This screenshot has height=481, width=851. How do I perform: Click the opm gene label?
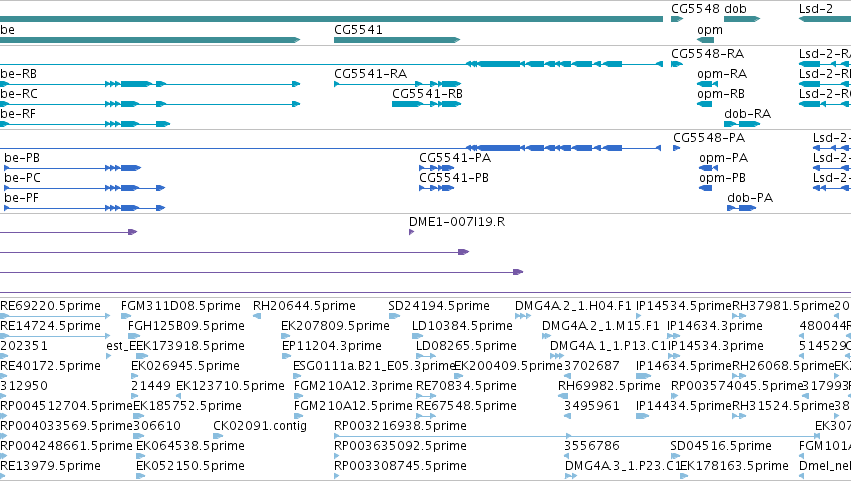[x=710, y=30]
